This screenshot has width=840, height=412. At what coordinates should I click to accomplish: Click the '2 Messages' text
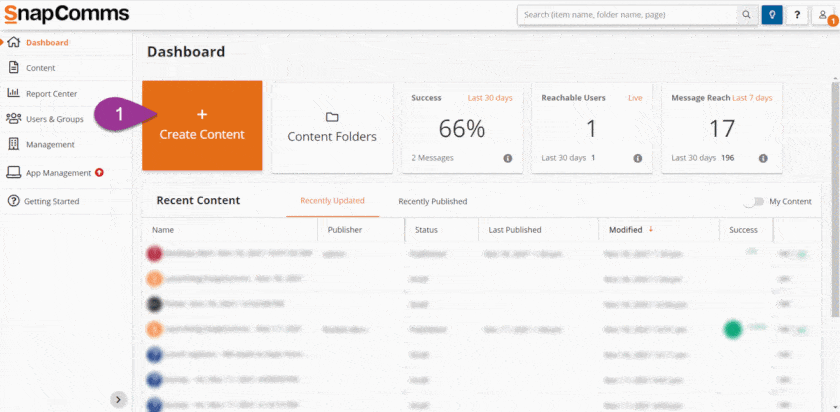point(432,158)
